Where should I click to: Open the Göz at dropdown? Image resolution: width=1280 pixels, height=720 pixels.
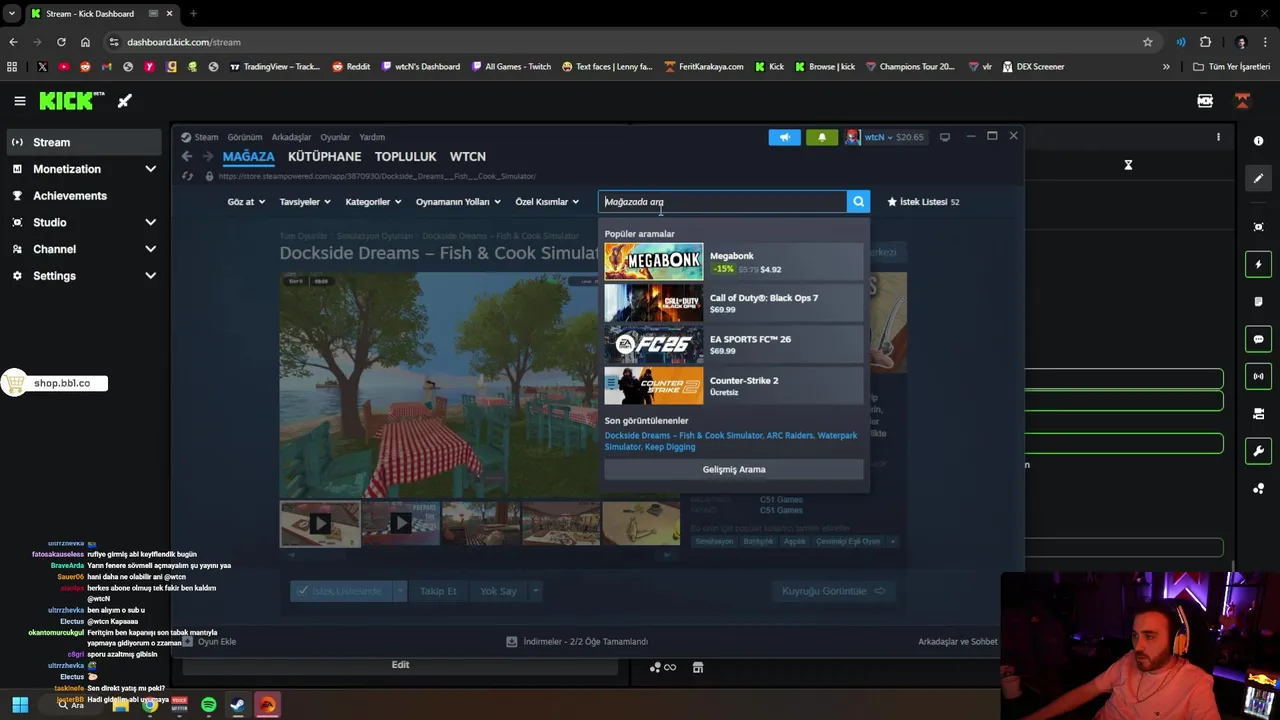[246, 202]
